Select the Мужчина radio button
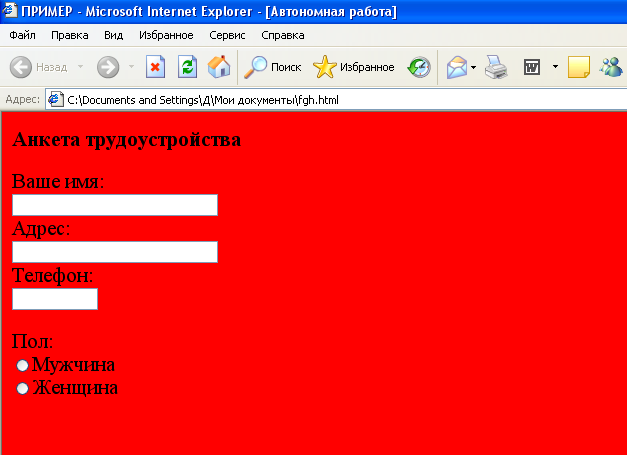627x455 pixels. click(x=22, y=365)
